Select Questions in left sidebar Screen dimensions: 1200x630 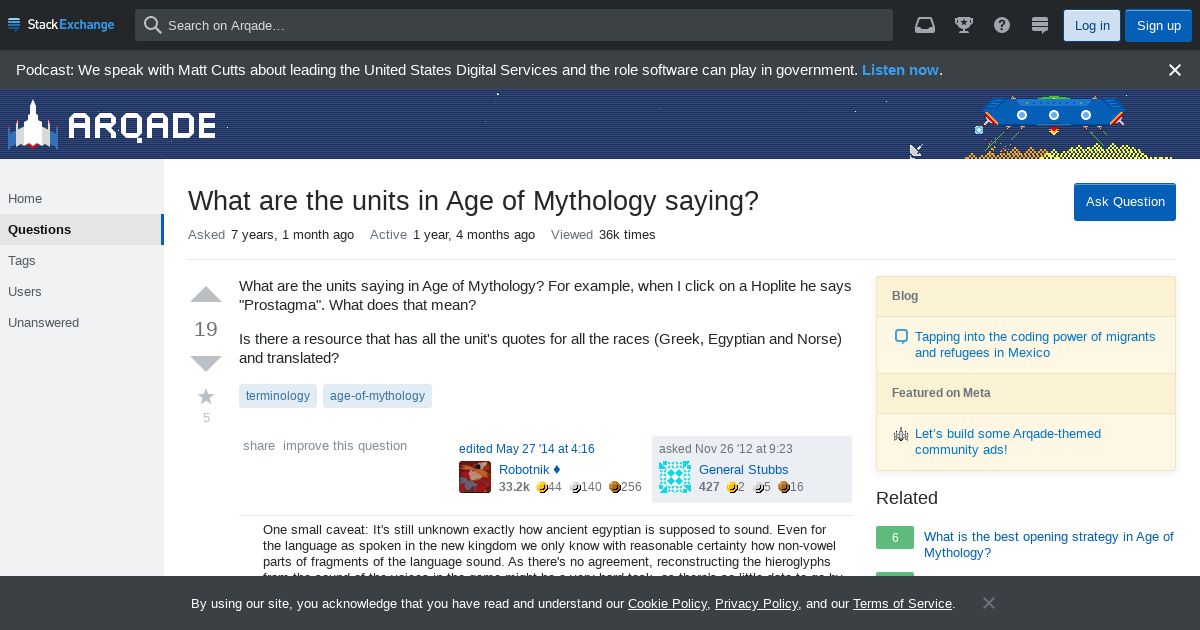click(82, 229)
